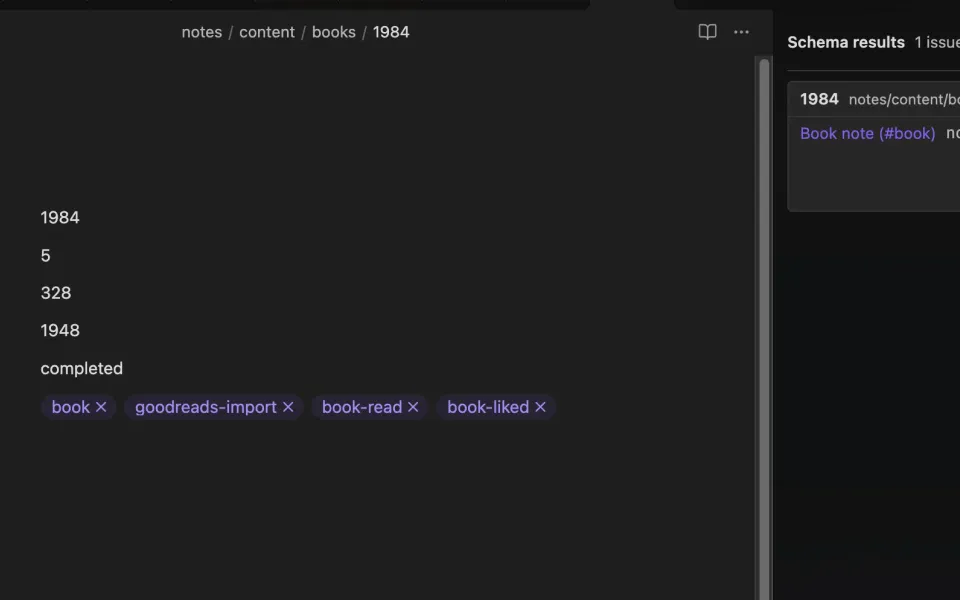The image size is (960, 600).
Task: Click the book-liked tag label
Action: (x=488, y=407)
